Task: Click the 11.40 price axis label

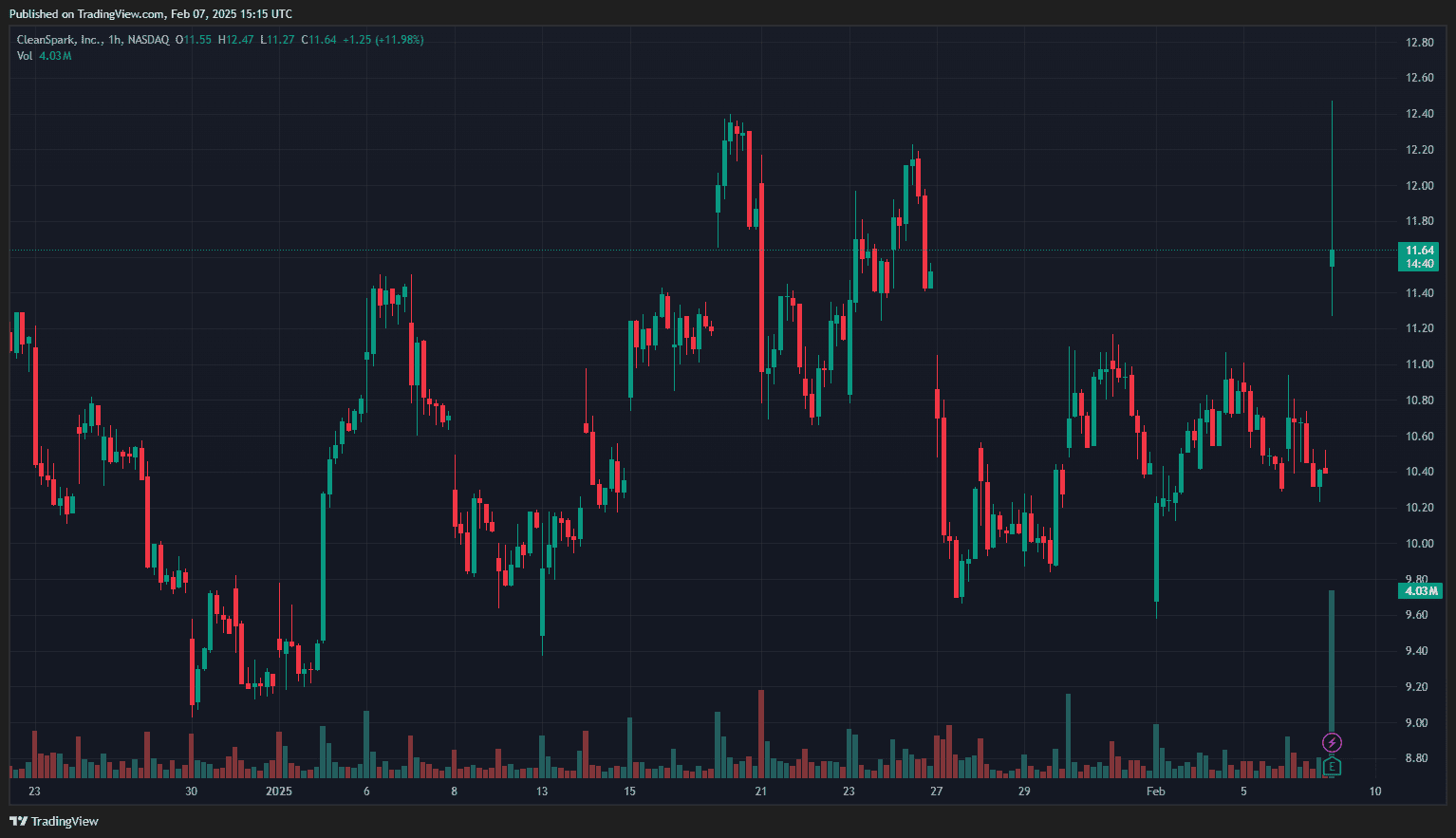Action: pyautogui.click(x=1420, y=293)
